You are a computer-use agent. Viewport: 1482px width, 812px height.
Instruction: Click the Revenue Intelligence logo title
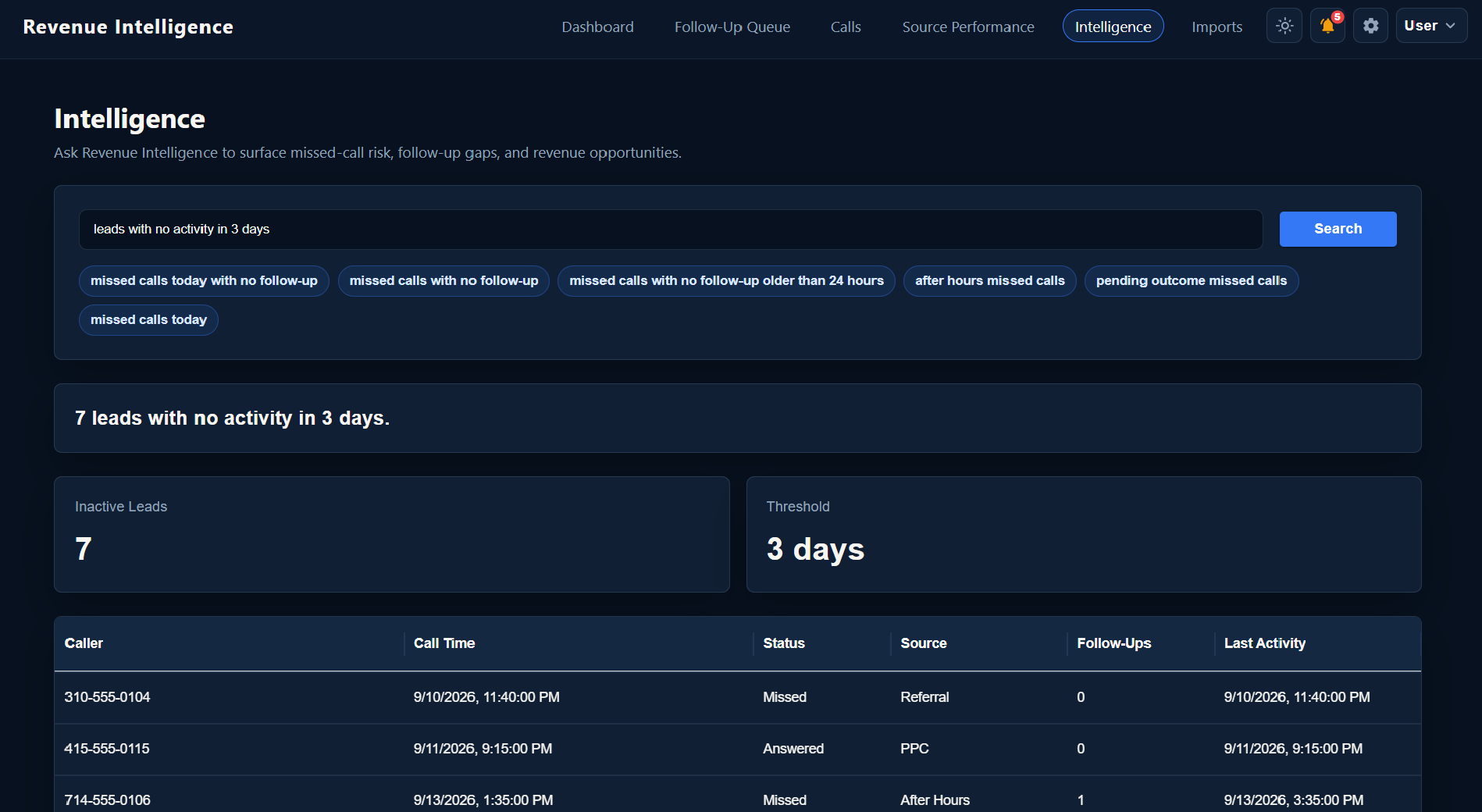pyautogui.click(x=128, y=27)
